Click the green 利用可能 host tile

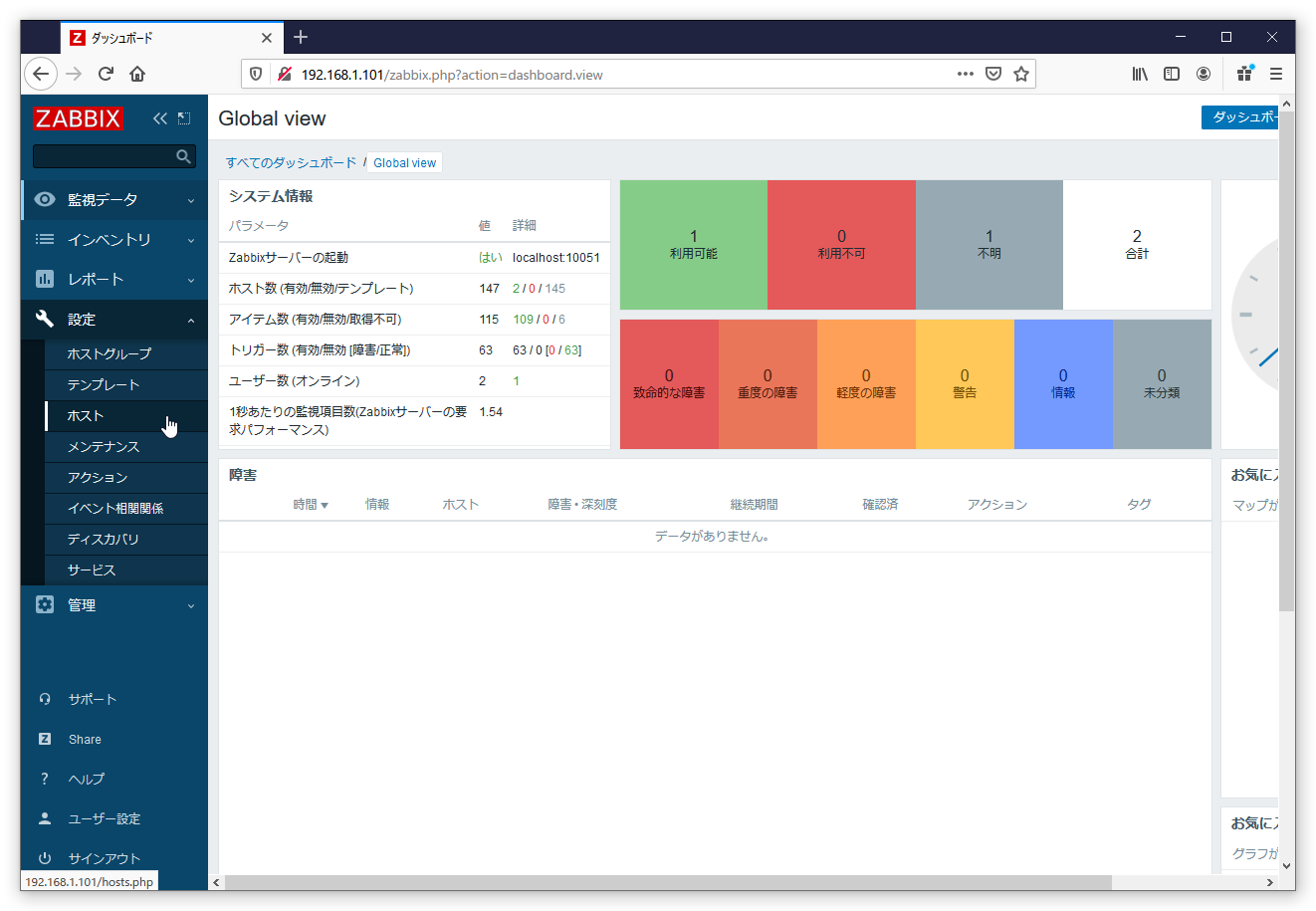(694, 245)
